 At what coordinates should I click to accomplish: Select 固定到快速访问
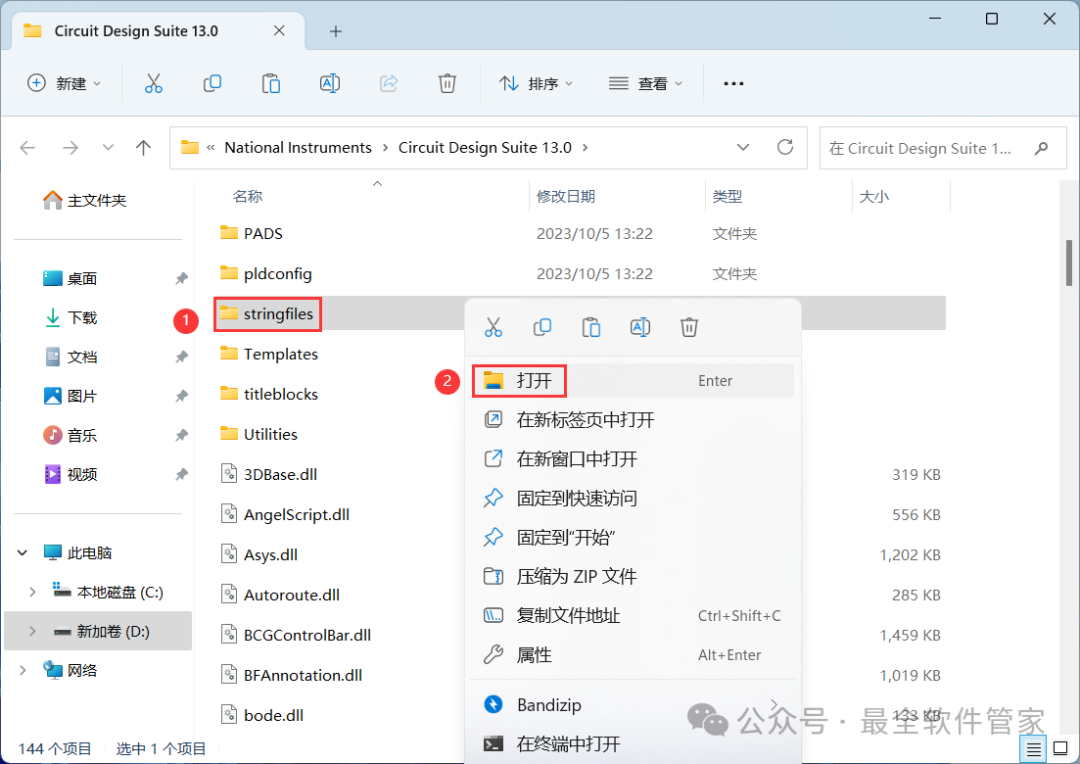coord(632,498)
